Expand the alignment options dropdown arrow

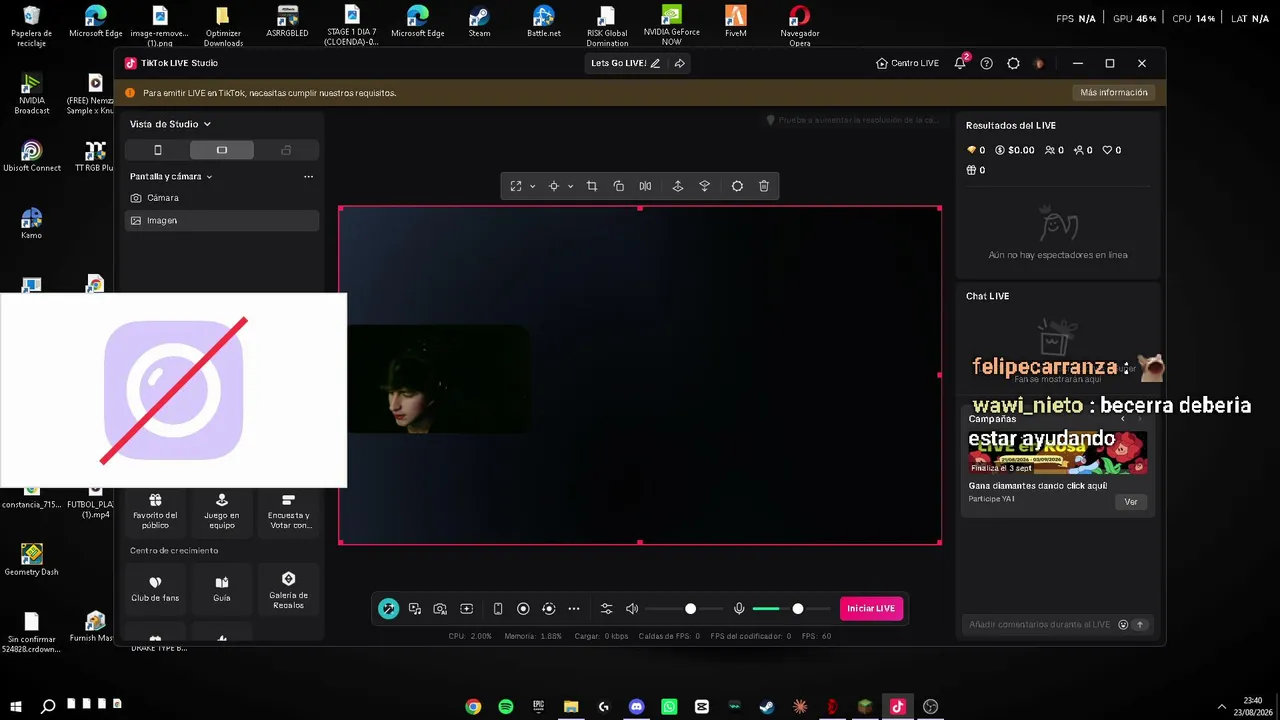pos(570,186)
